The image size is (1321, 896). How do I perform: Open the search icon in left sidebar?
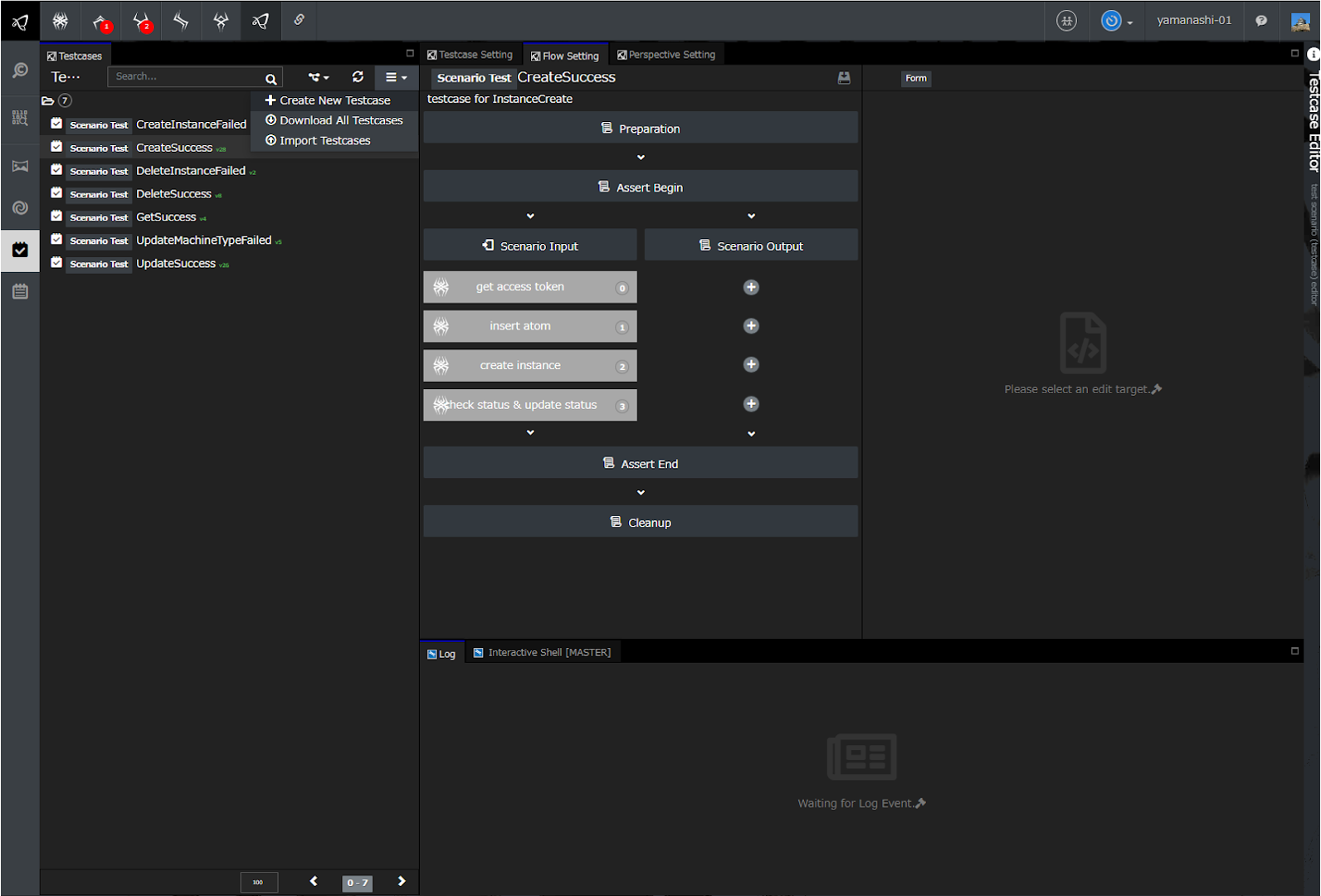pos(20,71)
